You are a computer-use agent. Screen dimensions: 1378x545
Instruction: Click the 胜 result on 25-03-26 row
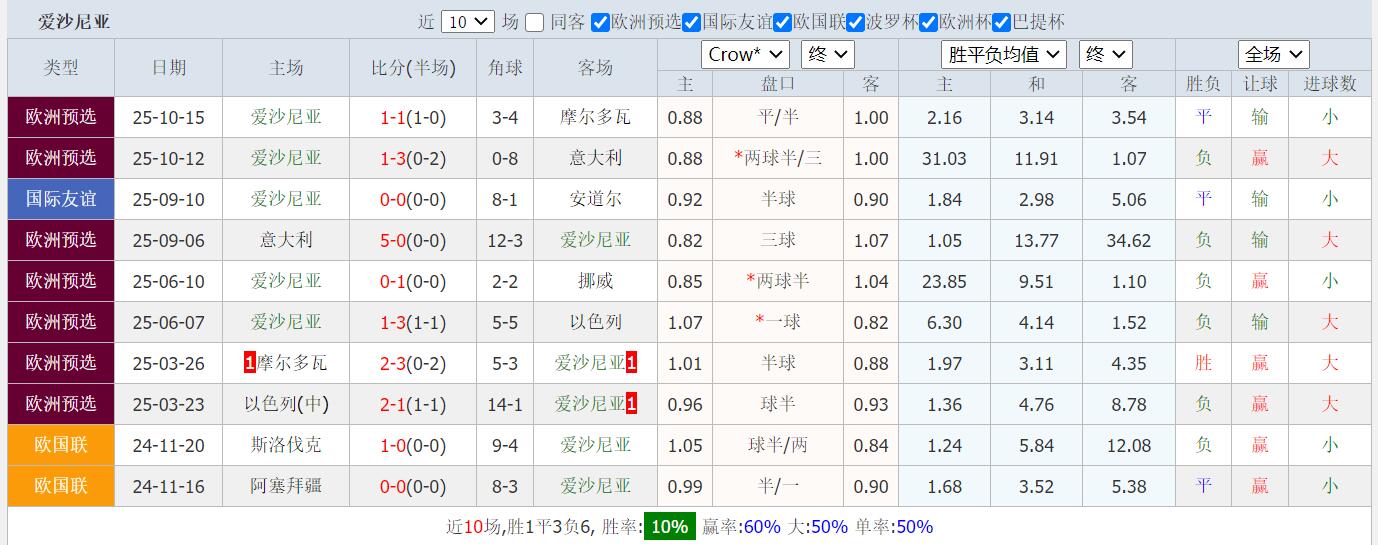point(1203,364)
